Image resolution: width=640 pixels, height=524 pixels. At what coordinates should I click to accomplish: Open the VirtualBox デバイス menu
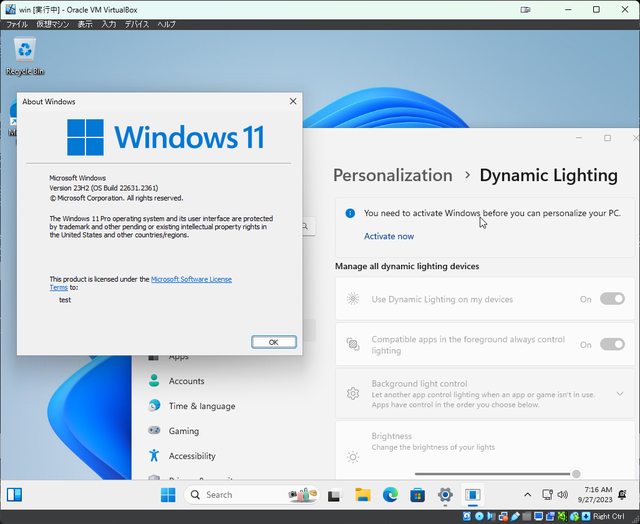(136, 23)
